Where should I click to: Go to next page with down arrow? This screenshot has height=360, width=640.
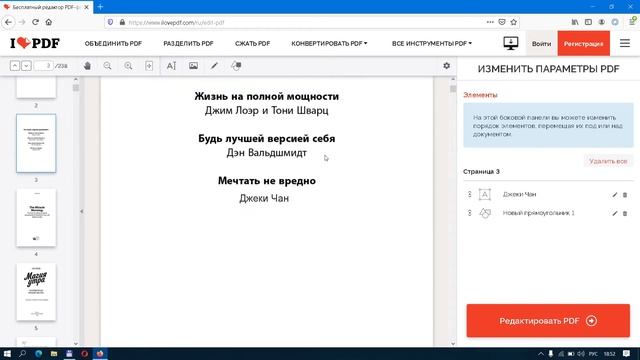point(26,66)
